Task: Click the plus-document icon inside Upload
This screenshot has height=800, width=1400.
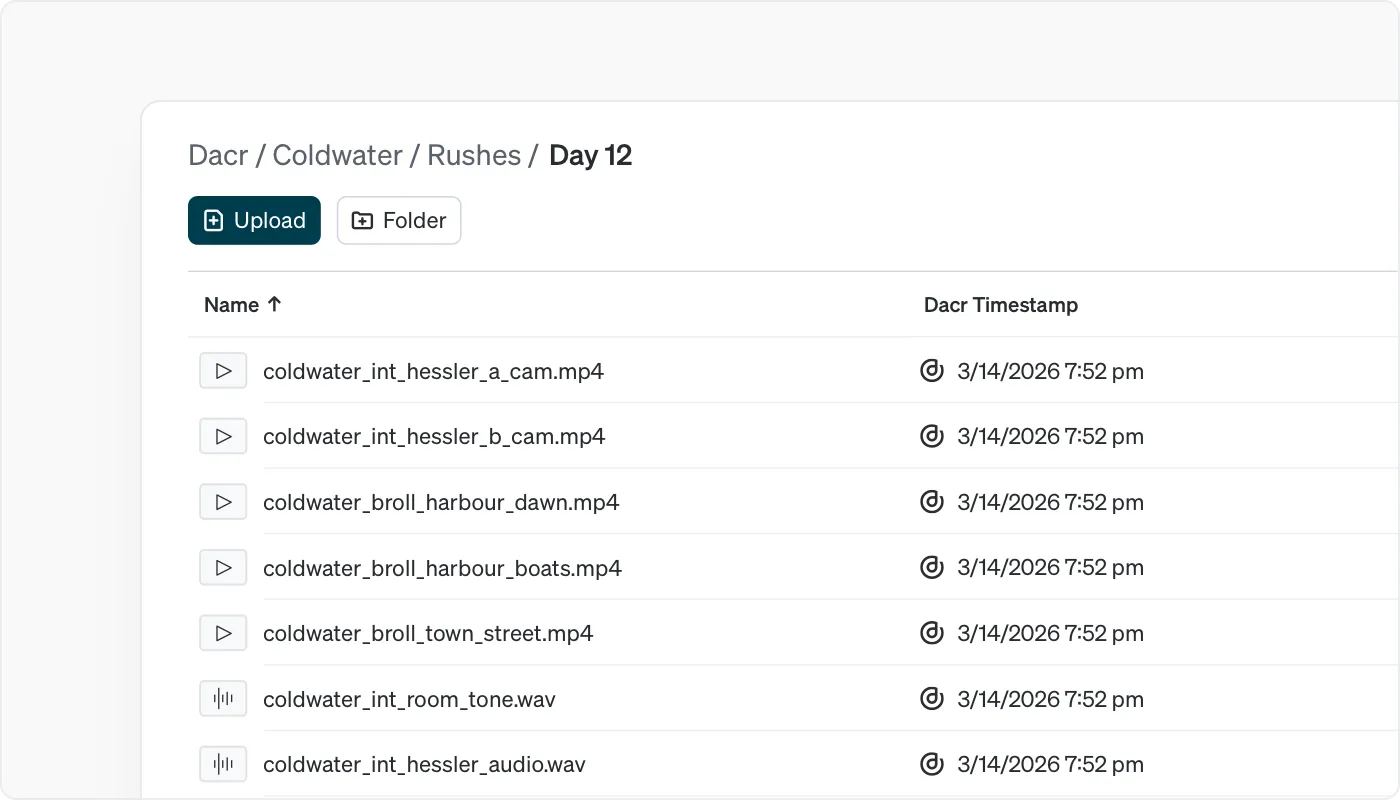Action: click(x=213, y=221)
